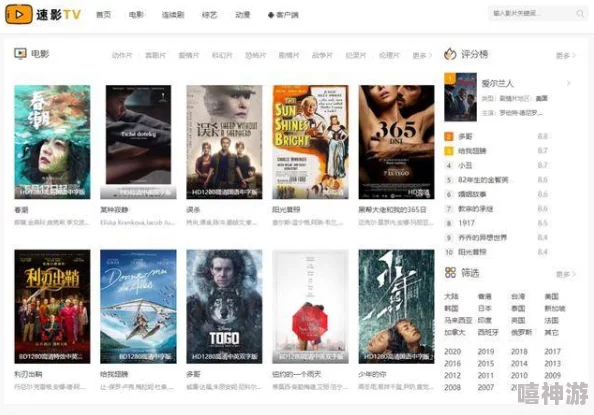This screenshot has width=594, height=415.
Task: Filter by region 俄罗斯
Action: point(521,332)
